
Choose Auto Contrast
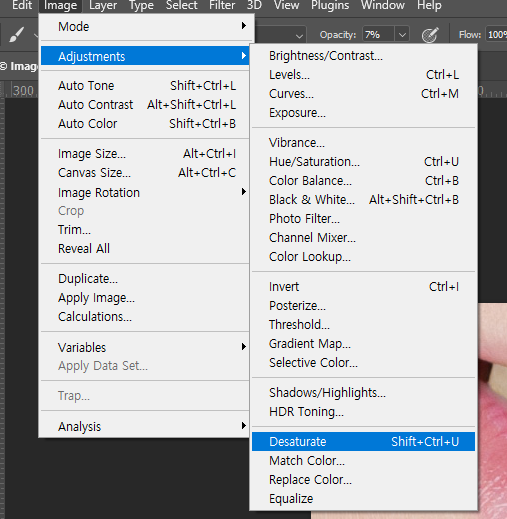pyautogui.click(x=145, y=105)
